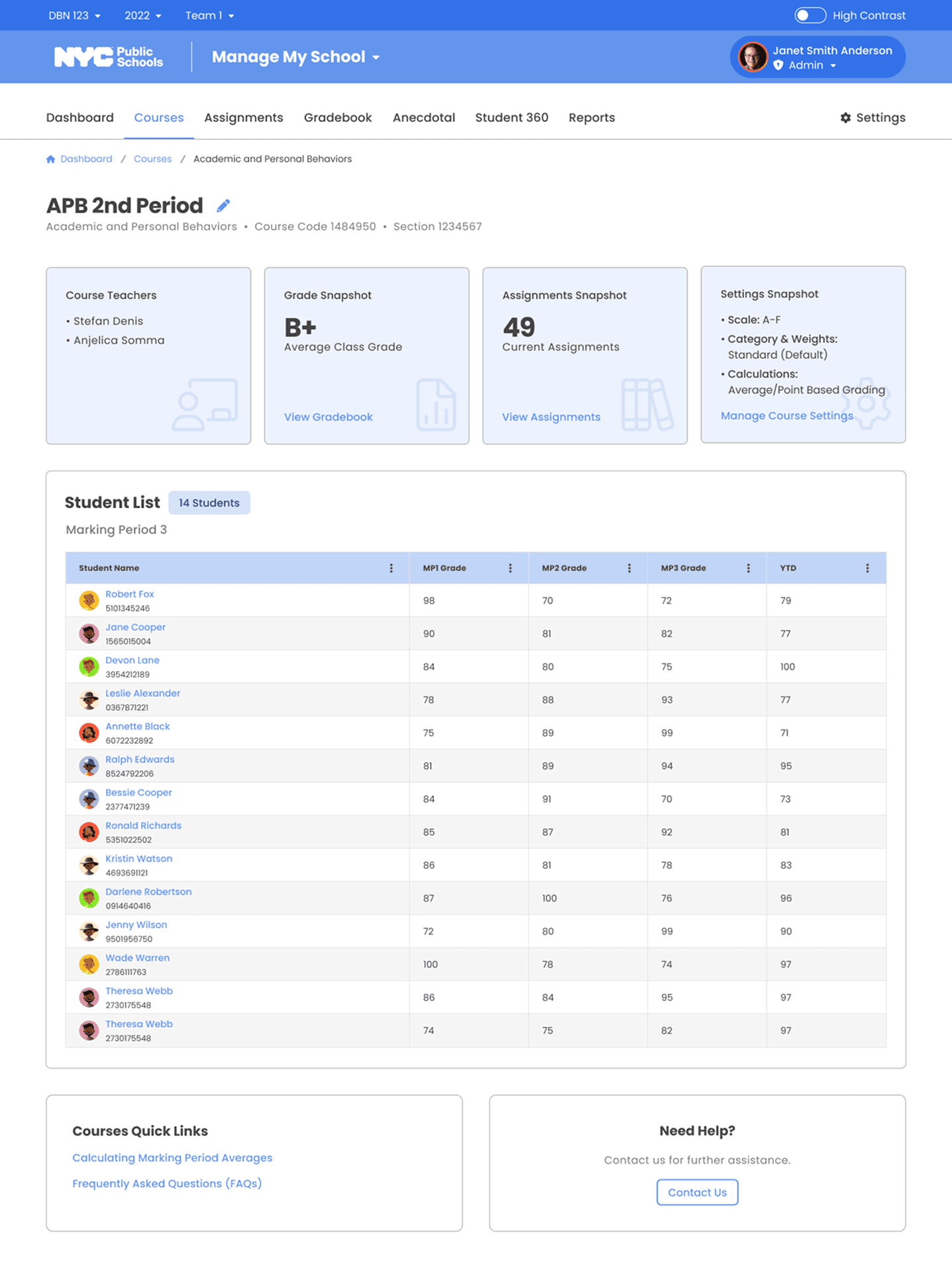Open Annette Black student link
952x1268 pixels.
tap(138, 727)
